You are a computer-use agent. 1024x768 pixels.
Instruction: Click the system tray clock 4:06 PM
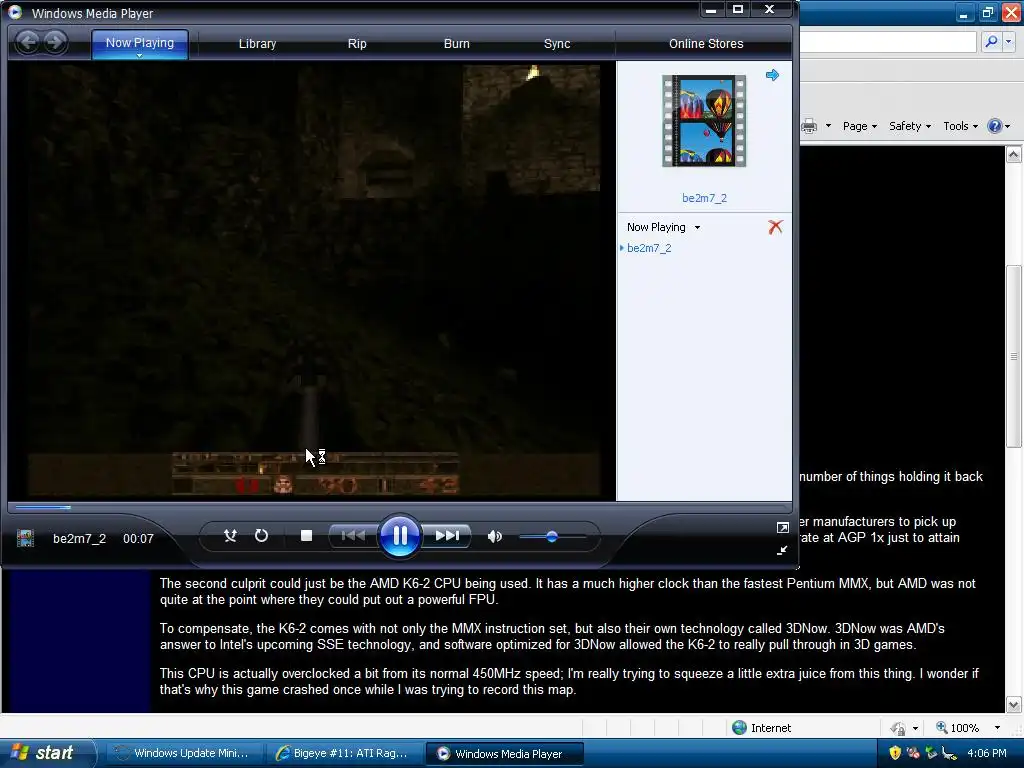tap(987, 753)
